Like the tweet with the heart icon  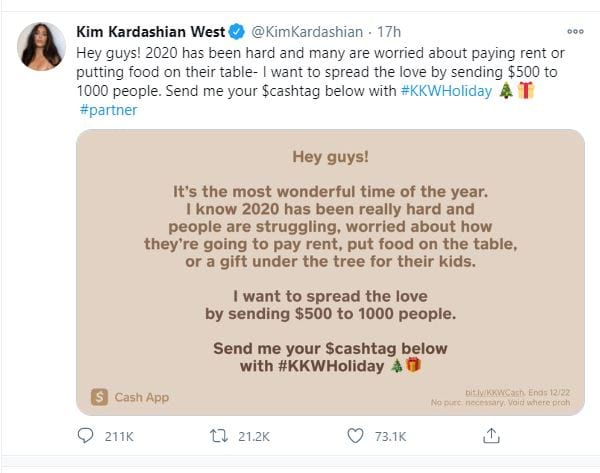point(353,436)
